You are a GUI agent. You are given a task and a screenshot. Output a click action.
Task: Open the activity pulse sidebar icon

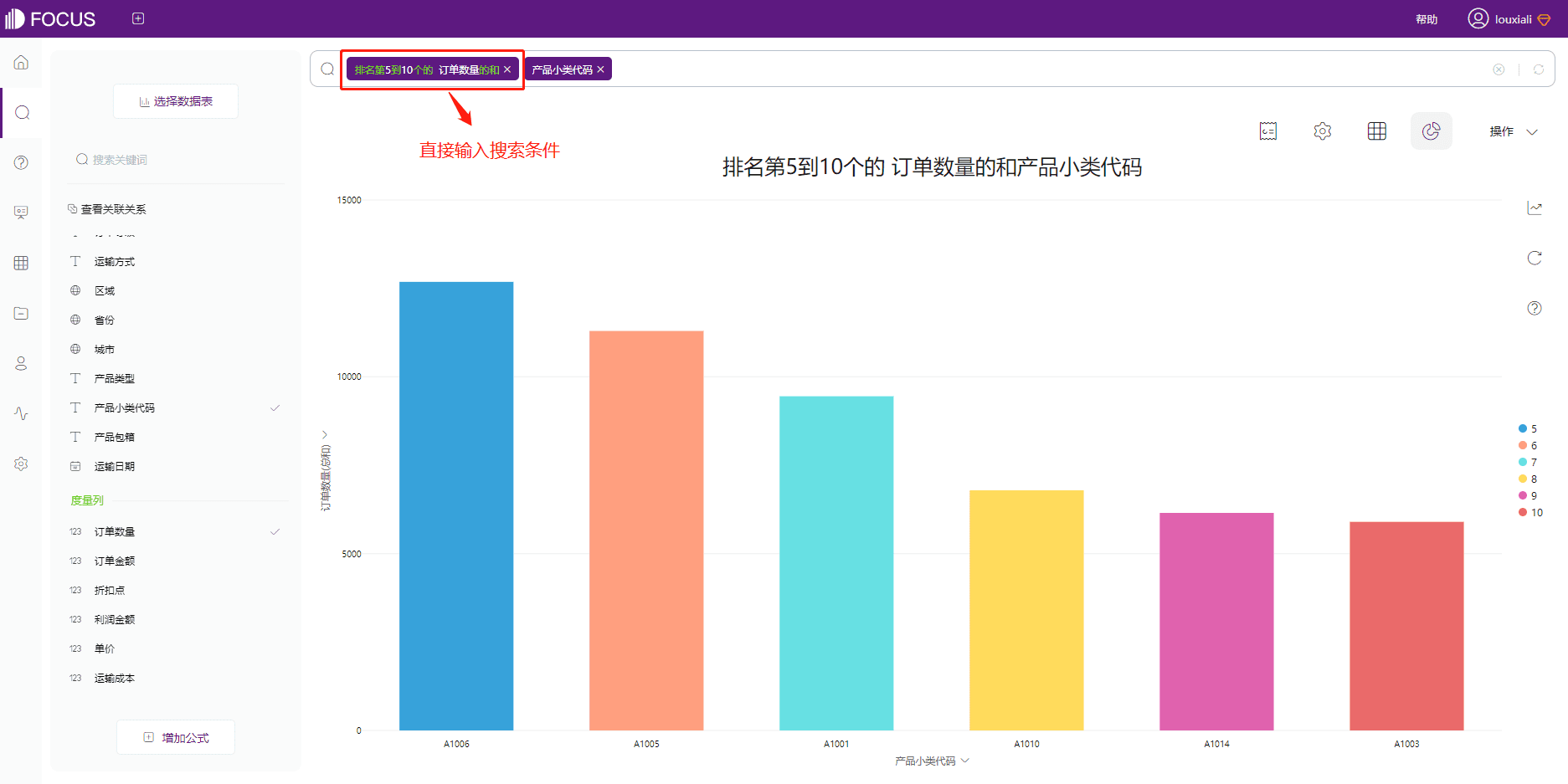pos(21,413)
